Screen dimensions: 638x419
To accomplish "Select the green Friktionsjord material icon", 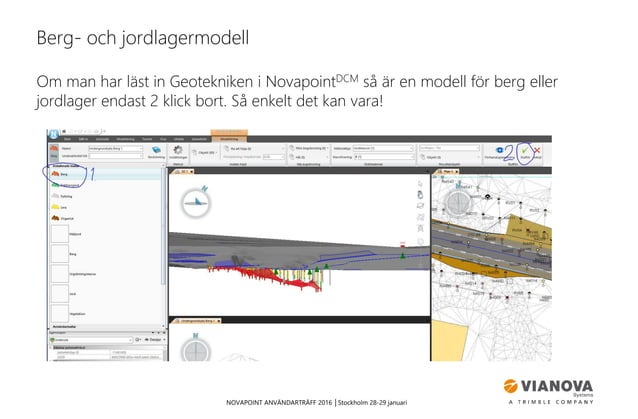I will point(55,185).
